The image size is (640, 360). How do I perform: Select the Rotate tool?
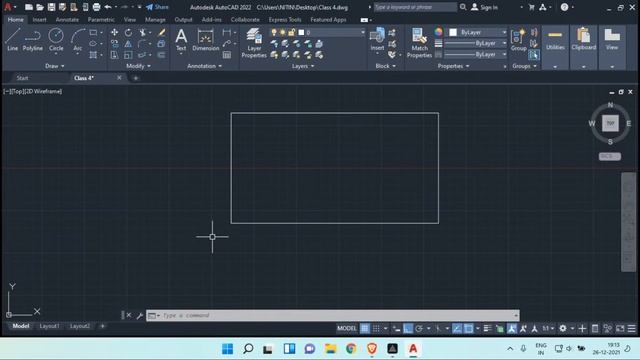point(128,32)
